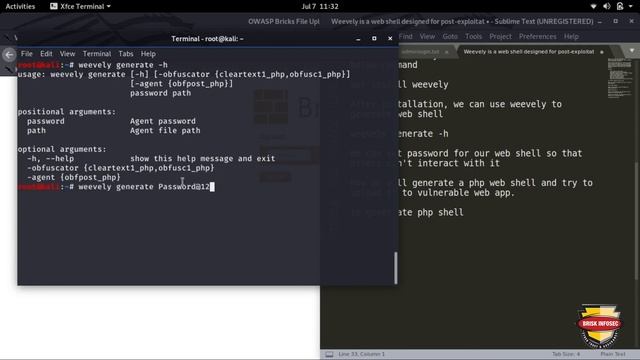Image resolution: width=640 pixels, height=360 pixels.
Task: Open the network status icon in top bar
Action: coord(593,6)
